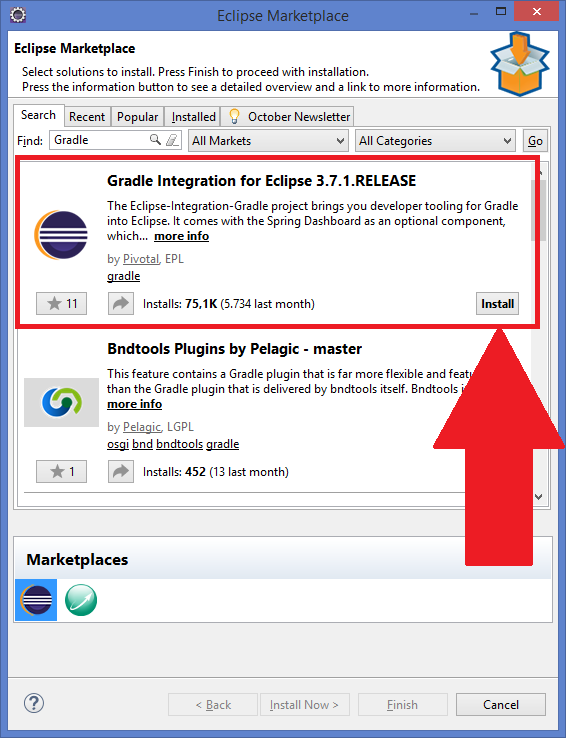Click the gradle tag under Pivotal entry

coord(123,276)
